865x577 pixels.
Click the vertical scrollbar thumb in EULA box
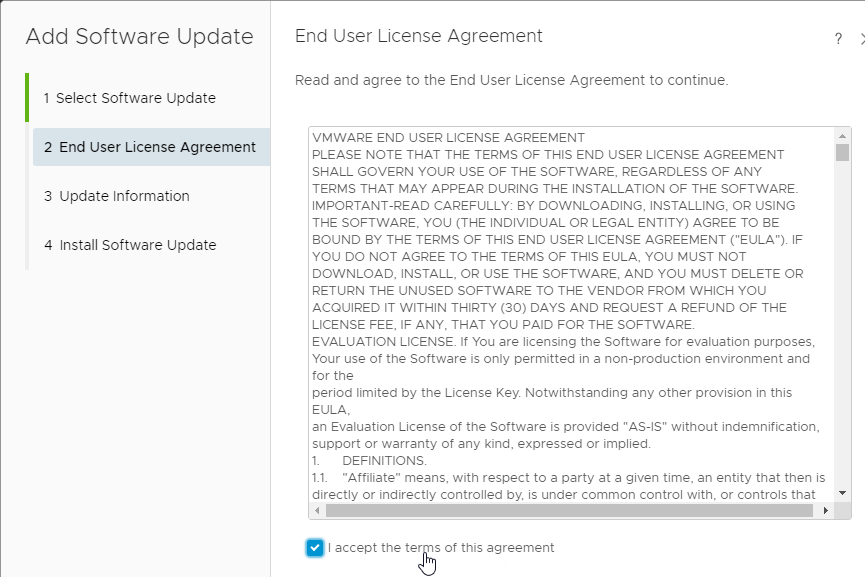coord(842,152)
